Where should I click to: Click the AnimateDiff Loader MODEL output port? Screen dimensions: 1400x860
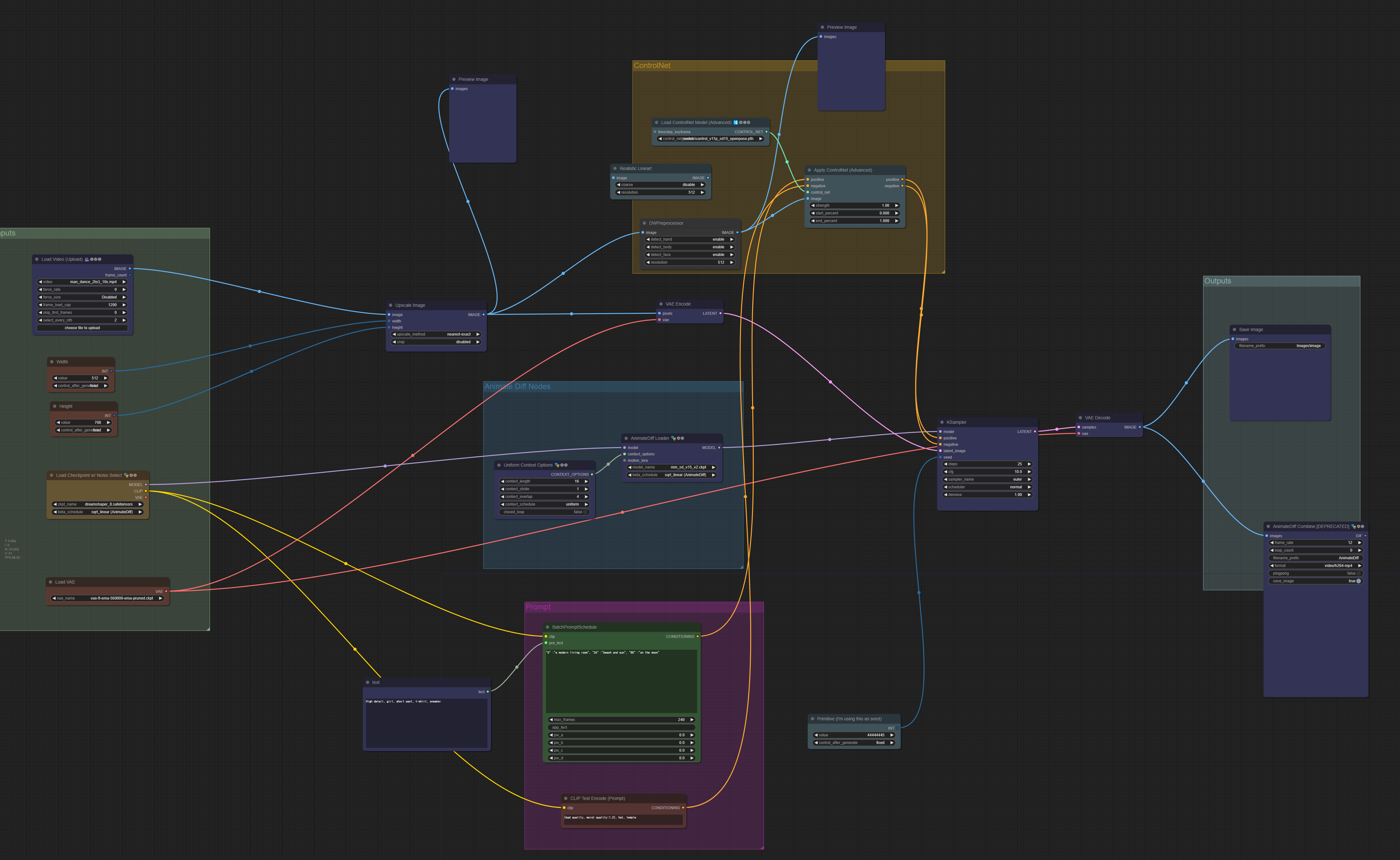pos(719,448)
